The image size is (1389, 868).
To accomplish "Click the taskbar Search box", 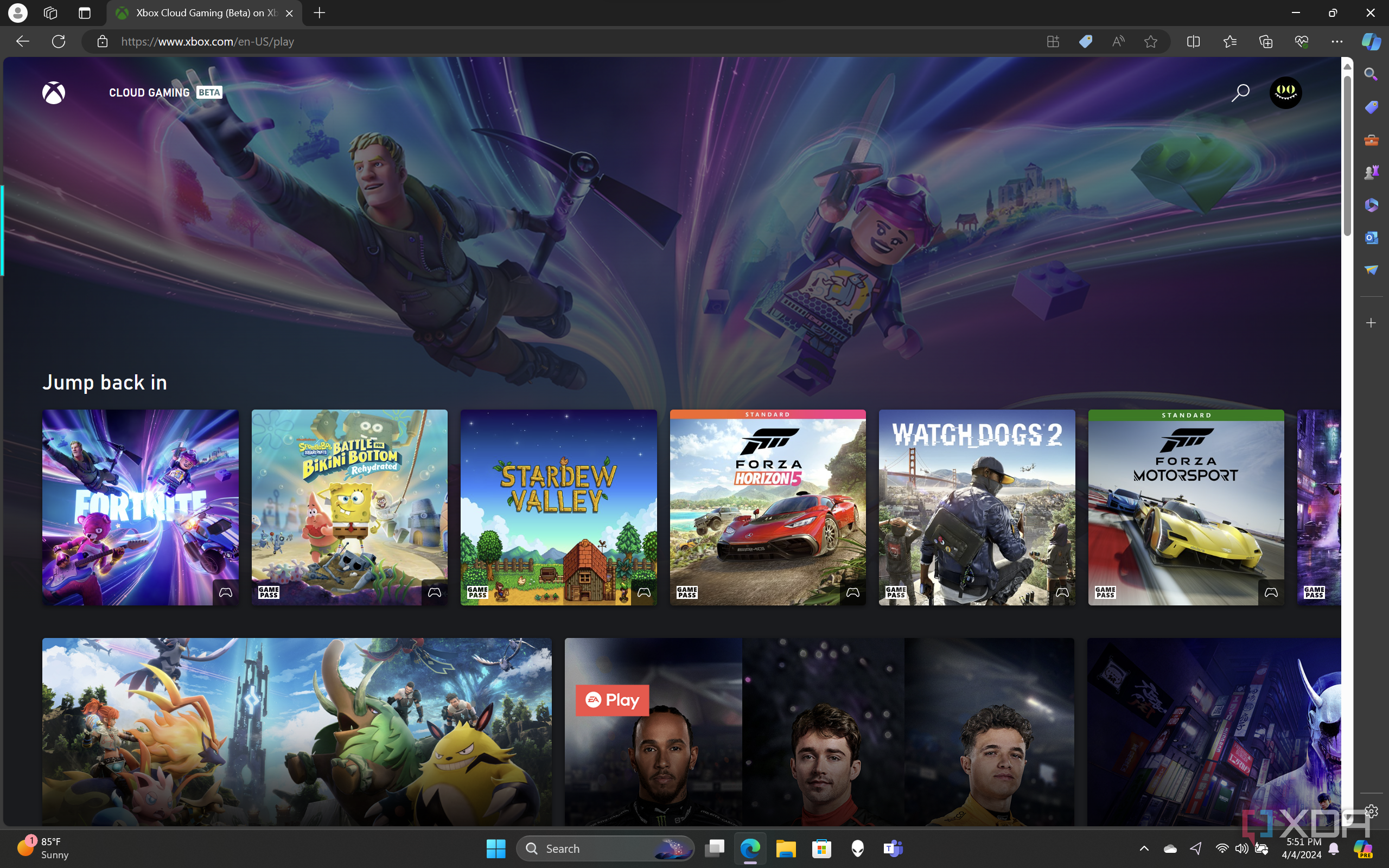I will [605, 848].
